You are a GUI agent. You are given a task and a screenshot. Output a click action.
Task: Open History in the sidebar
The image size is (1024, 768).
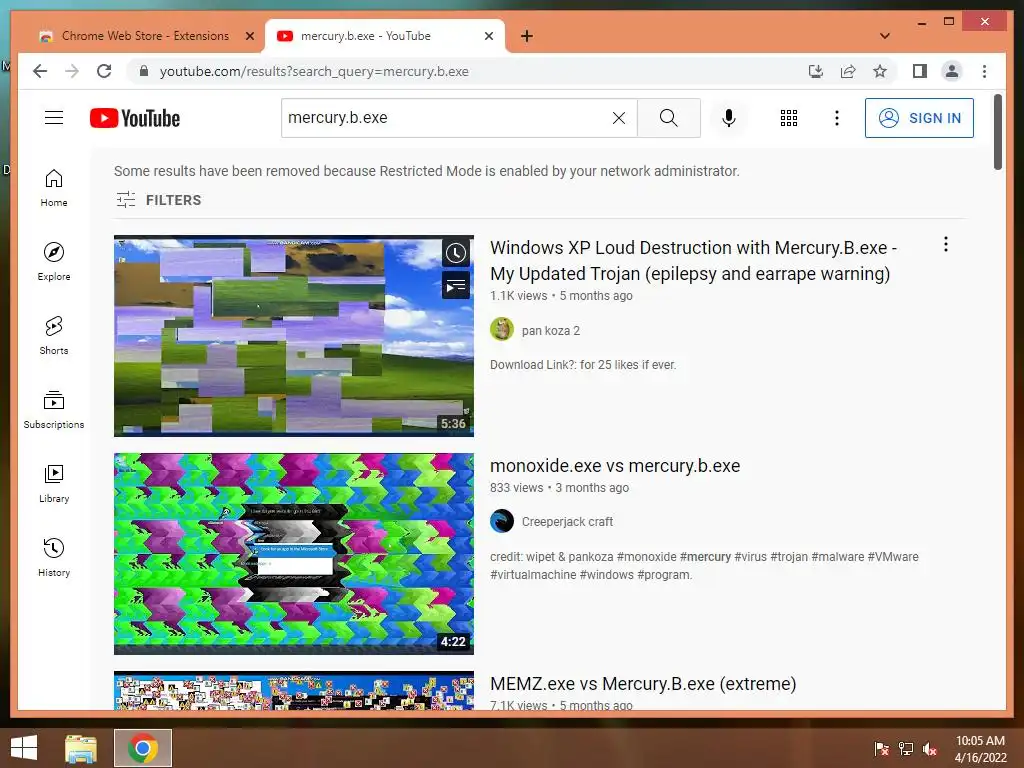(54, 556)
